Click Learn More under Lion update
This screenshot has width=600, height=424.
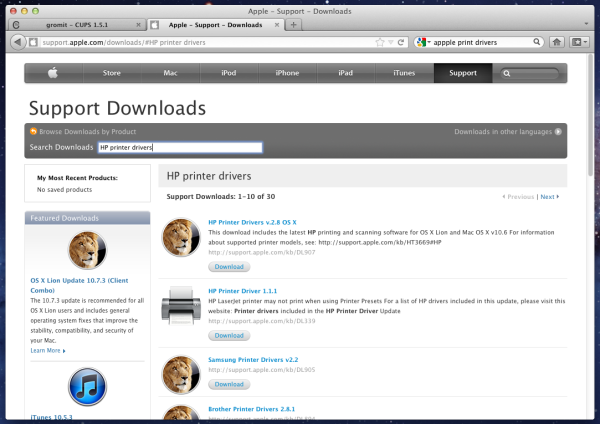click(48, 351)
